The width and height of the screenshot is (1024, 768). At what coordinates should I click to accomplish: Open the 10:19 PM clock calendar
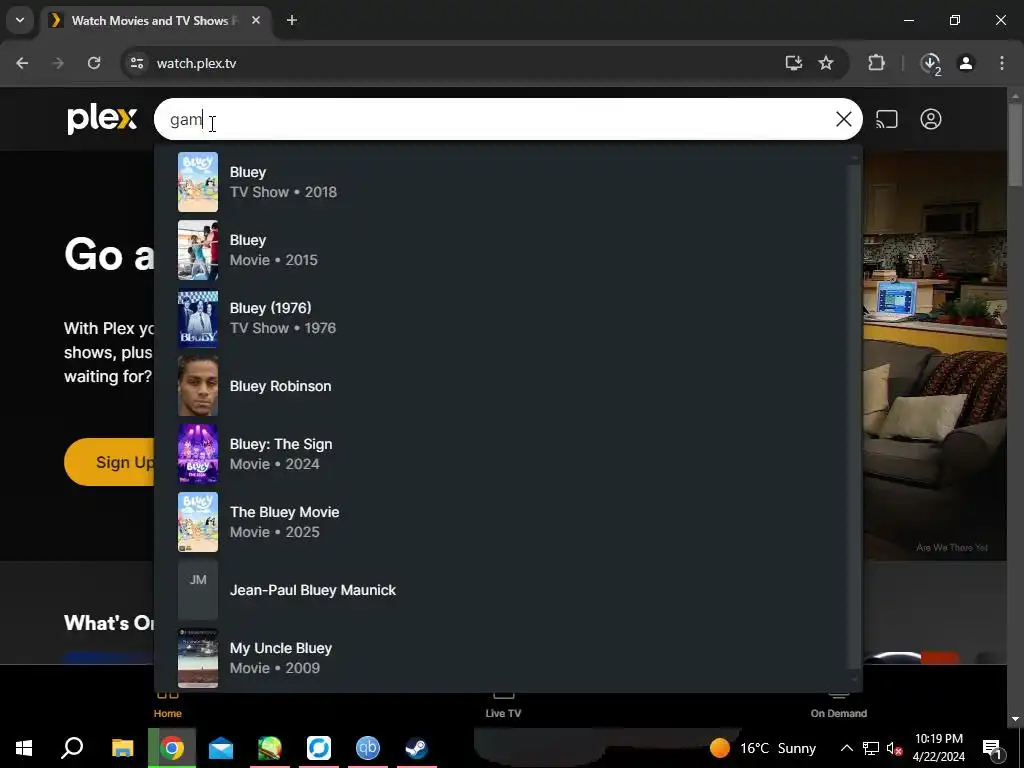(x=938, y=748)
